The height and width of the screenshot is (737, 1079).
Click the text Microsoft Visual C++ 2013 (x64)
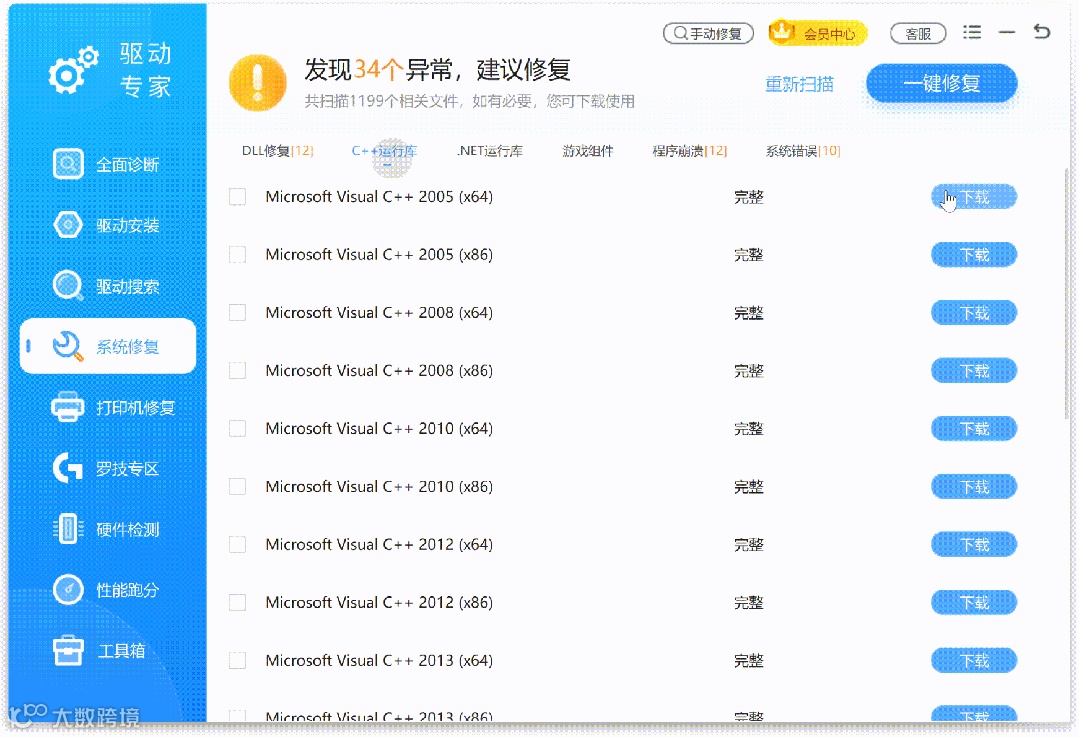379,661
